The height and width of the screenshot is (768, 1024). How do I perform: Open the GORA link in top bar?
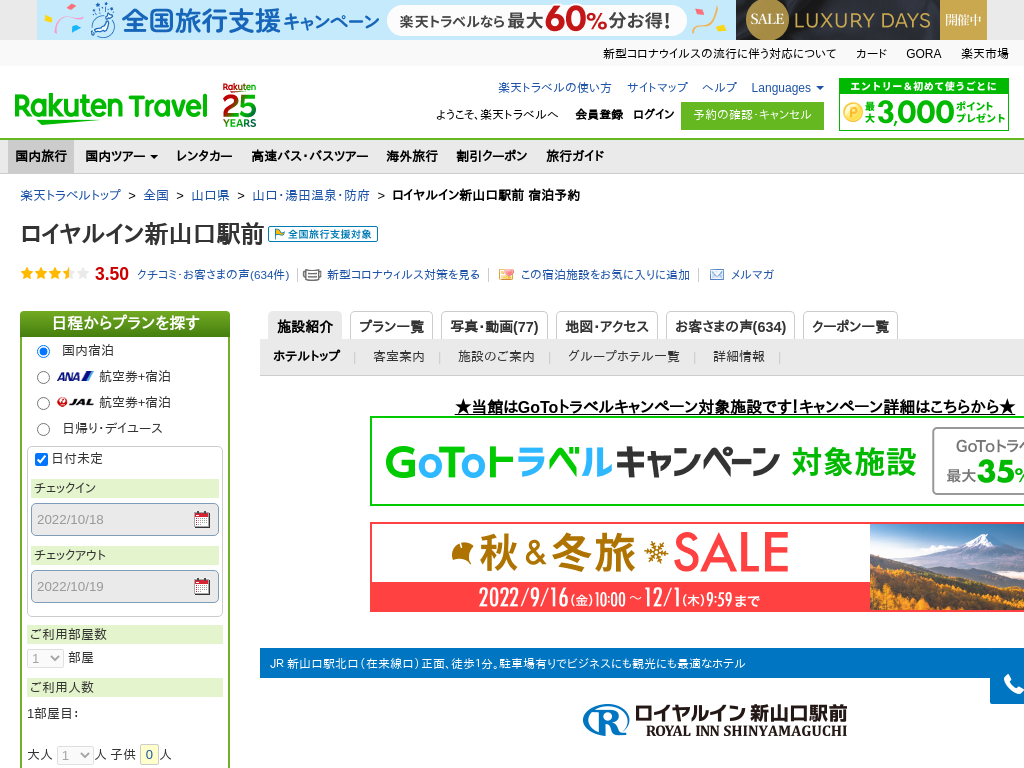pos(923,54)
